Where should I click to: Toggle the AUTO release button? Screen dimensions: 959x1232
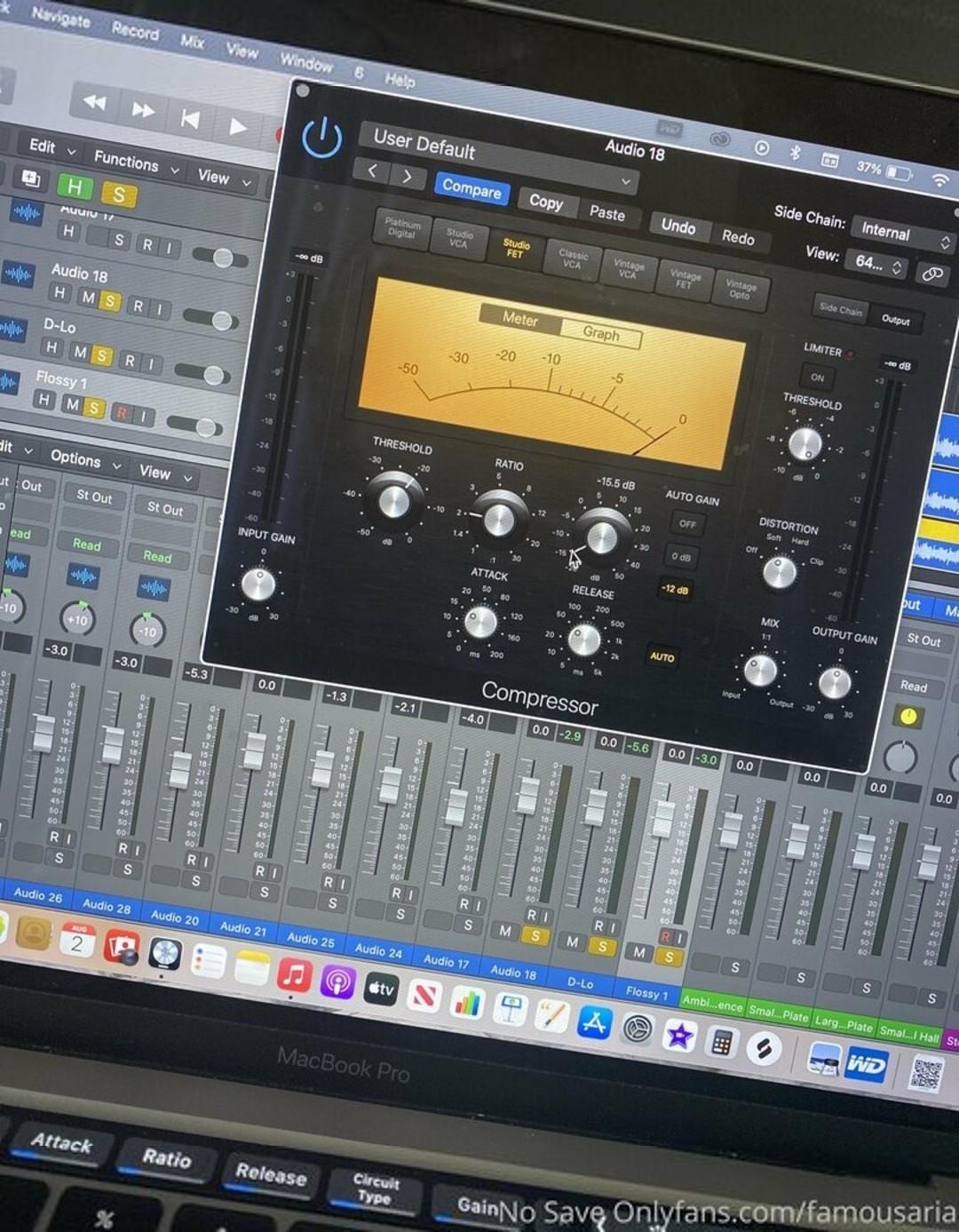tap(662, 656)
